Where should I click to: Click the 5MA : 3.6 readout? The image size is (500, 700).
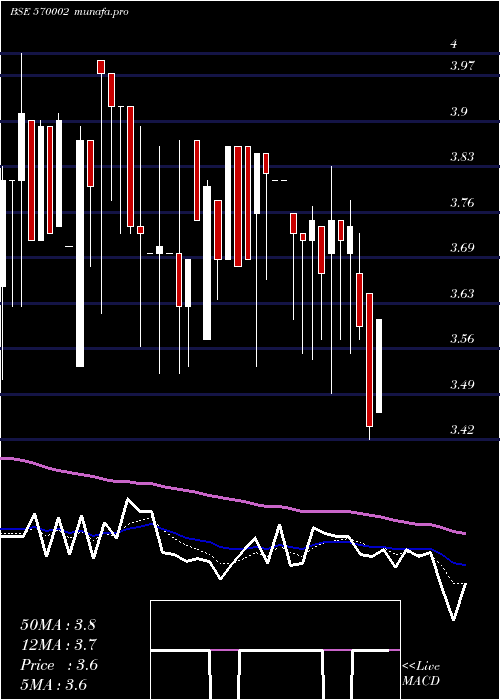click(x=54, y=685)
